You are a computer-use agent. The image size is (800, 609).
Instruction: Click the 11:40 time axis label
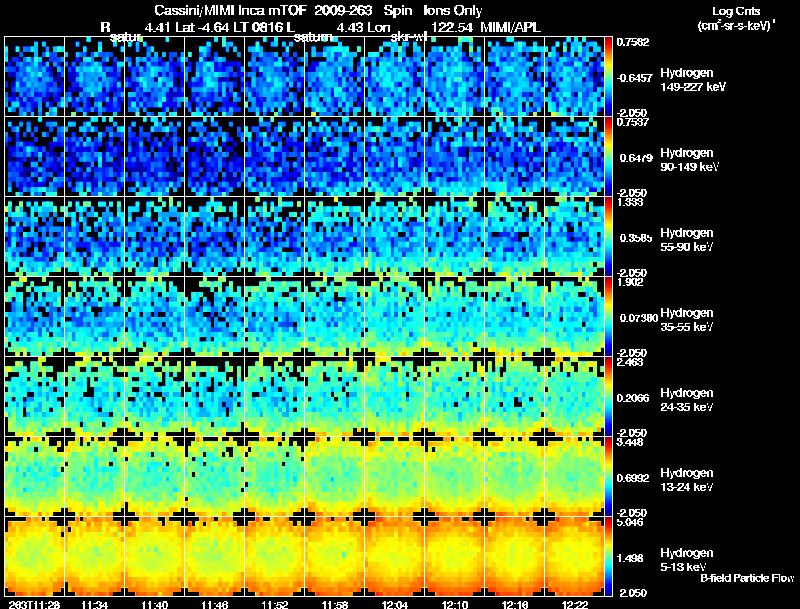point(155,604)
